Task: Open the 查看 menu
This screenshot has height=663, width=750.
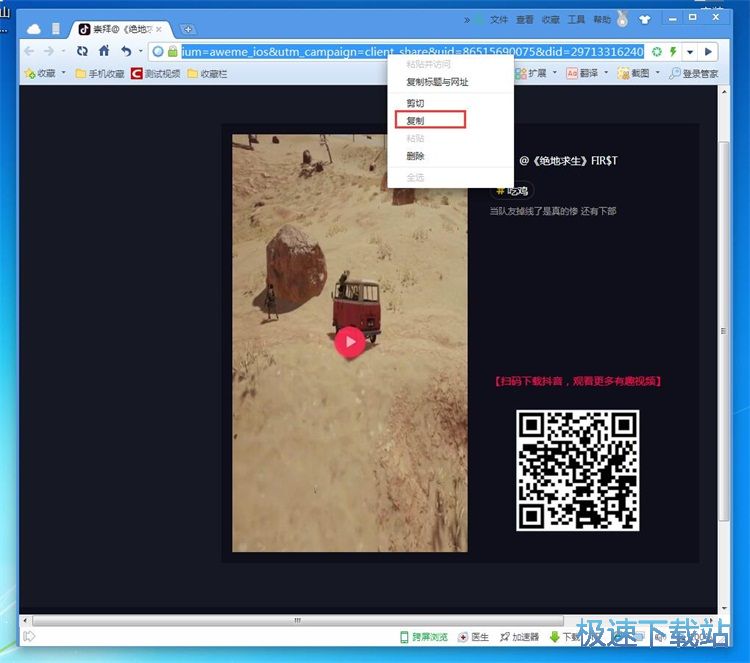Action: [525, 20]
